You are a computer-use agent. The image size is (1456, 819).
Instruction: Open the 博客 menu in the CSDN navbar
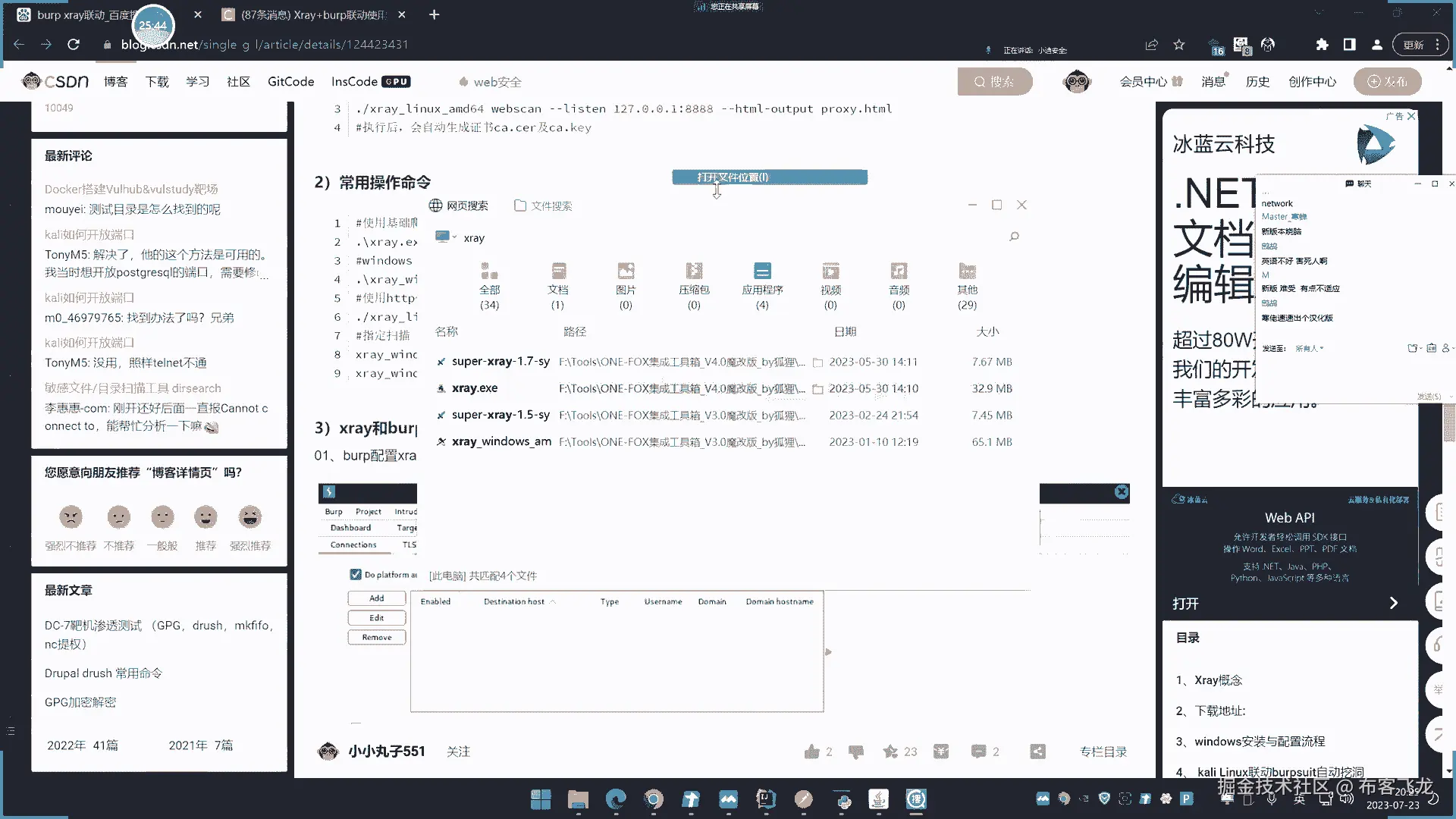pos(115,82)
